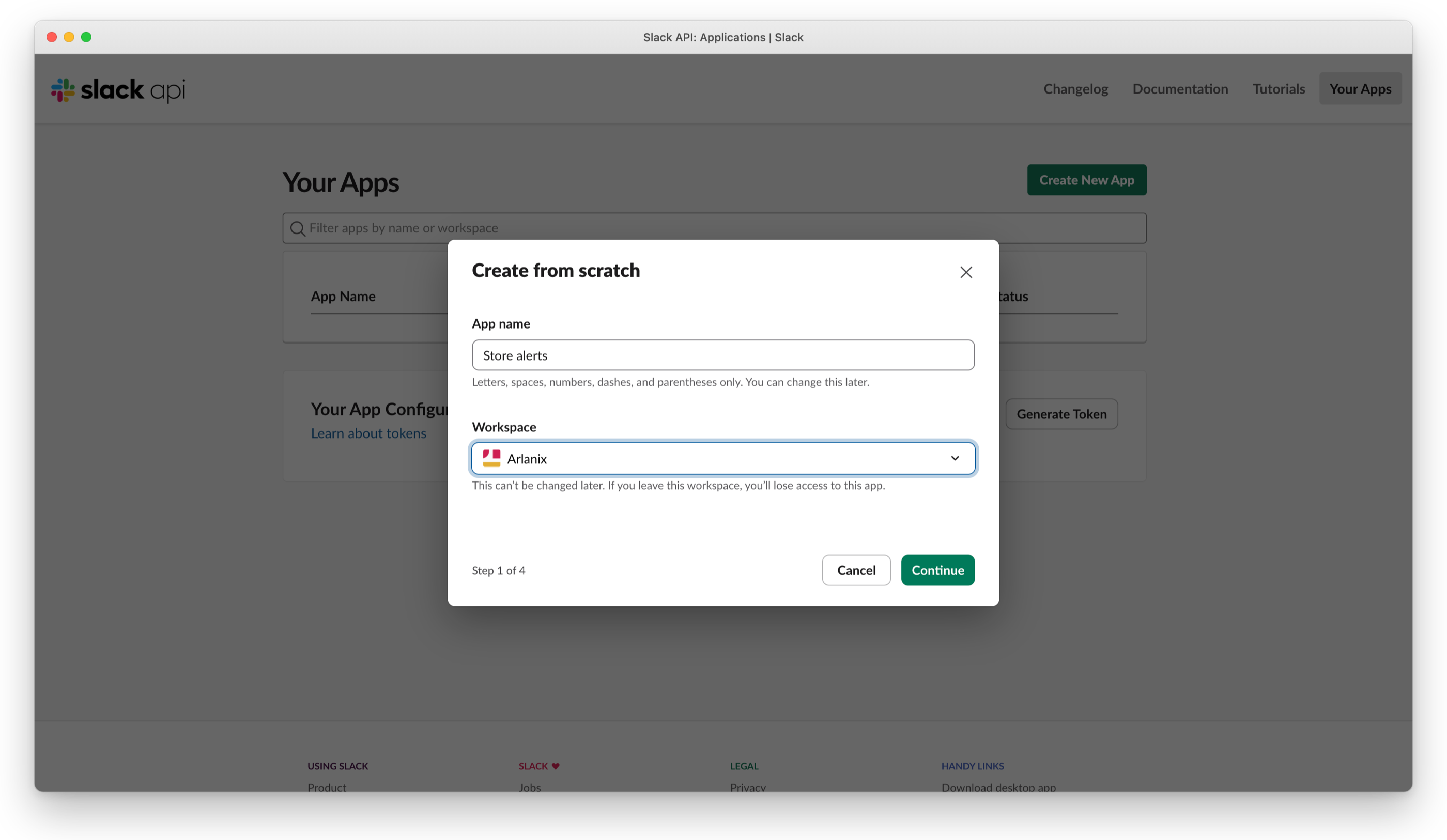The height and width of the screenshot is (840, 1447).
Task: Open the Documentation menu item
Action: click(1180, 89)
